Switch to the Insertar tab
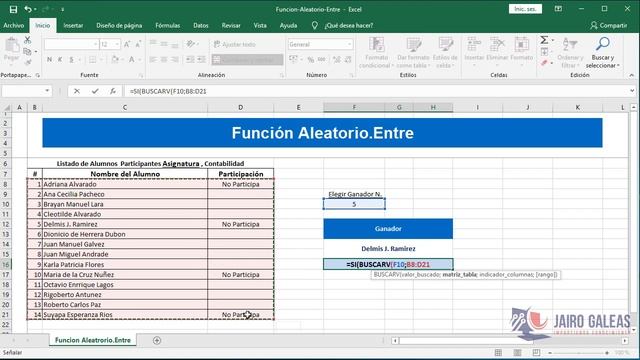Viewport: 640px width, 360px height. (73, 25)
